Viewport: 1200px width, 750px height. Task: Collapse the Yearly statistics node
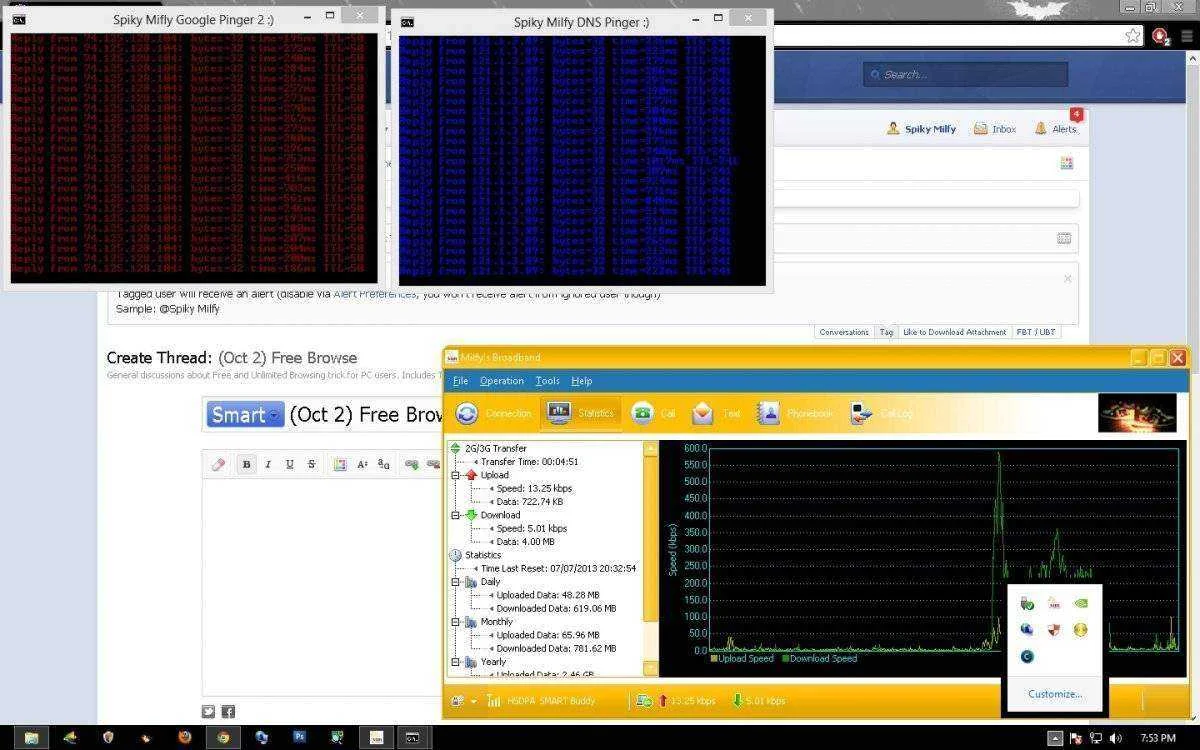point(456,662)
